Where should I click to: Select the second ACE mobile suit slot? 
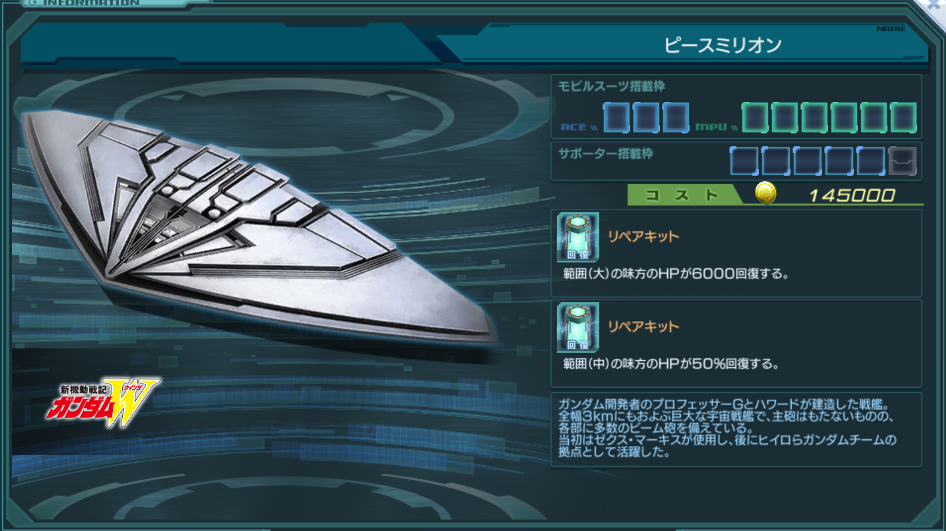(x=646, y=117)
